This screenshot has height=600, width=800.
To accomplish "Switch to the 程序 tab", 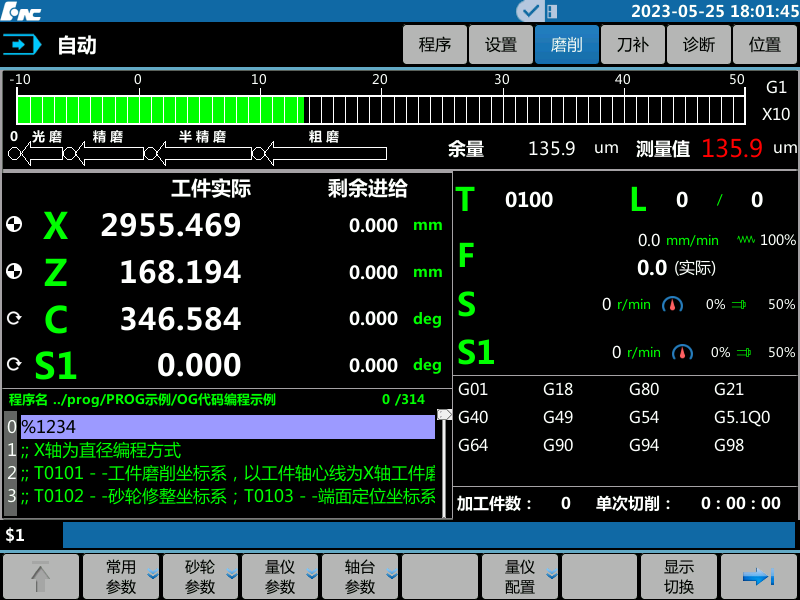I will click(434, 44).
